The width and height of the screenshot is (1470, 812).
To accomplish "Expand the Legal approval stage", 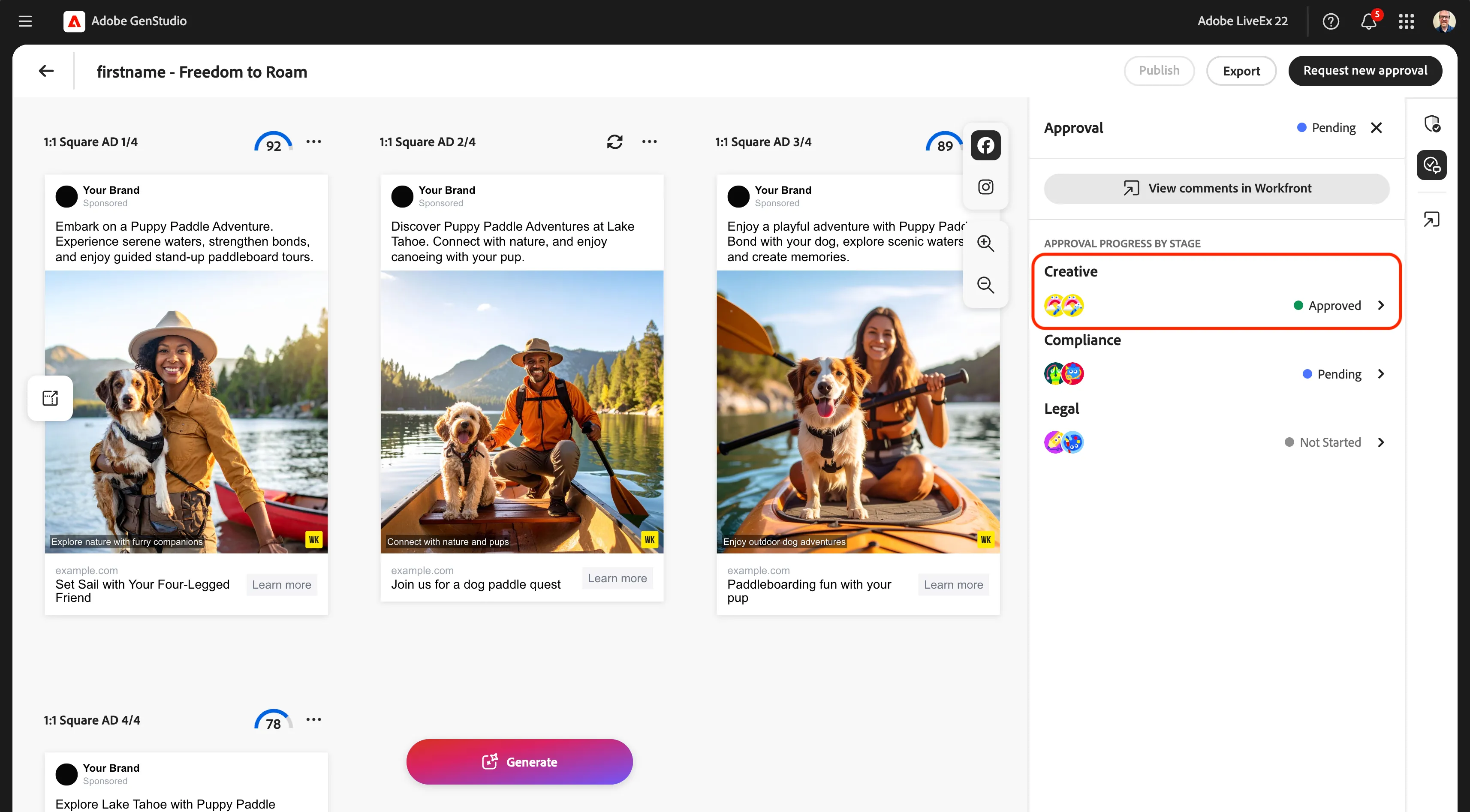I will pyautogui.click(x=1380, y=442).
